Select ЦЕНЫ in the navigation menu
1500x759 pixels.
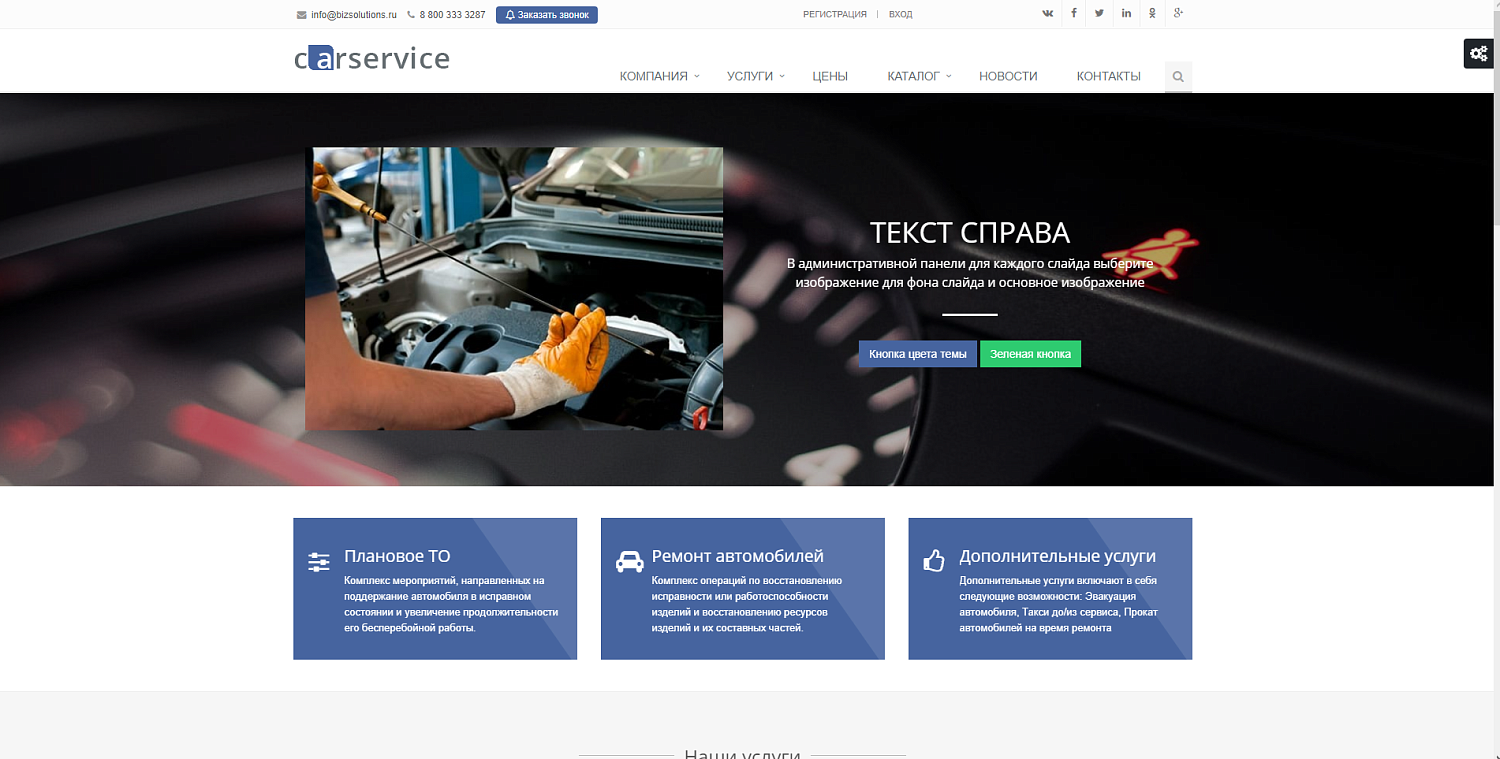point(829,75)
